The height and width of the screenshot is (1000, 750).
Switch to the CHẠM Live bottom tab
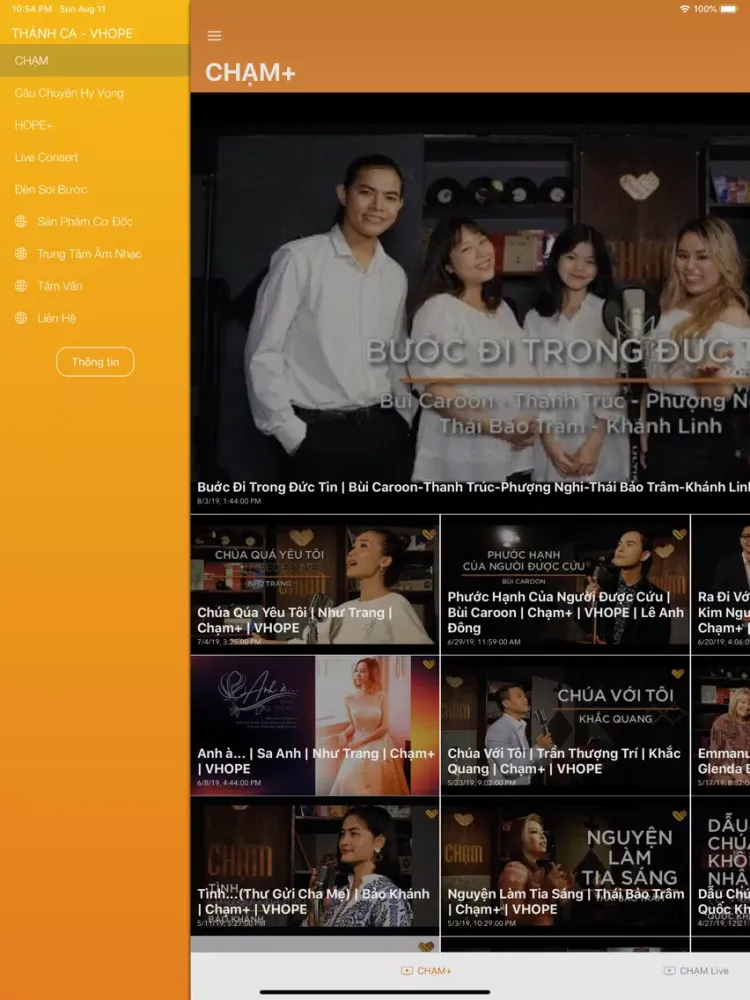696,971
